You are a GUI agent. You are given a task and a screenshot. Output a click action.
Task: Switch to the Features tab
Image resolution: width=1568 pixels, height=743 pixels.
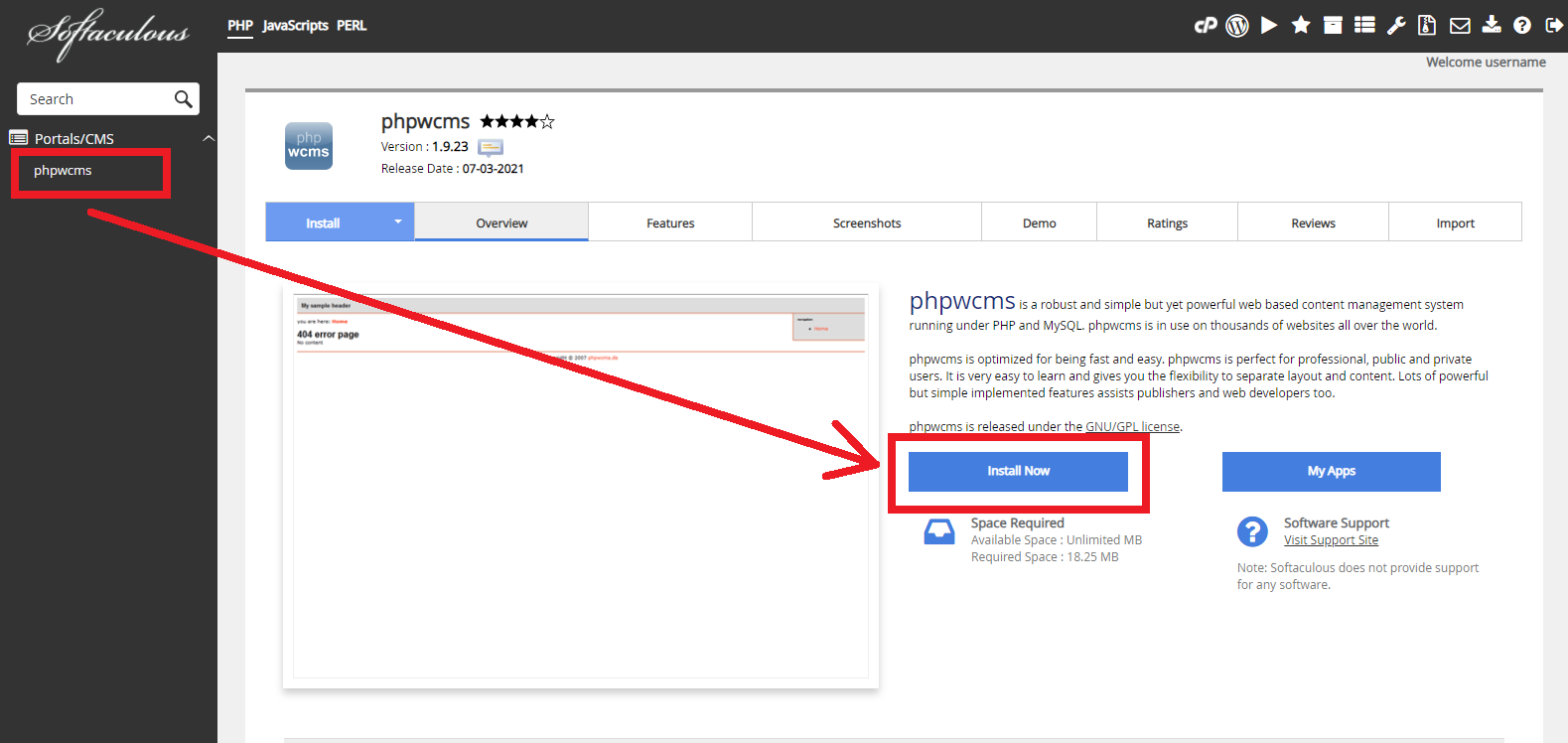coord(670,223)
